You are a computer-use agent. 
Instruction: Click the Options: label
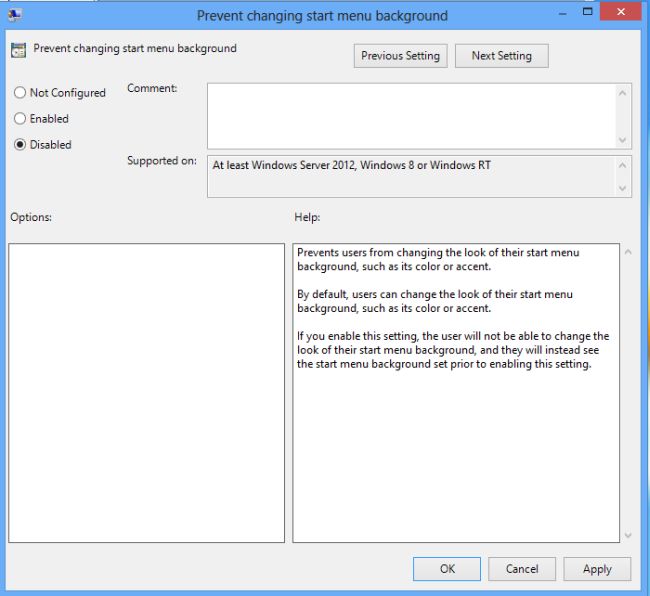(31, 217)
